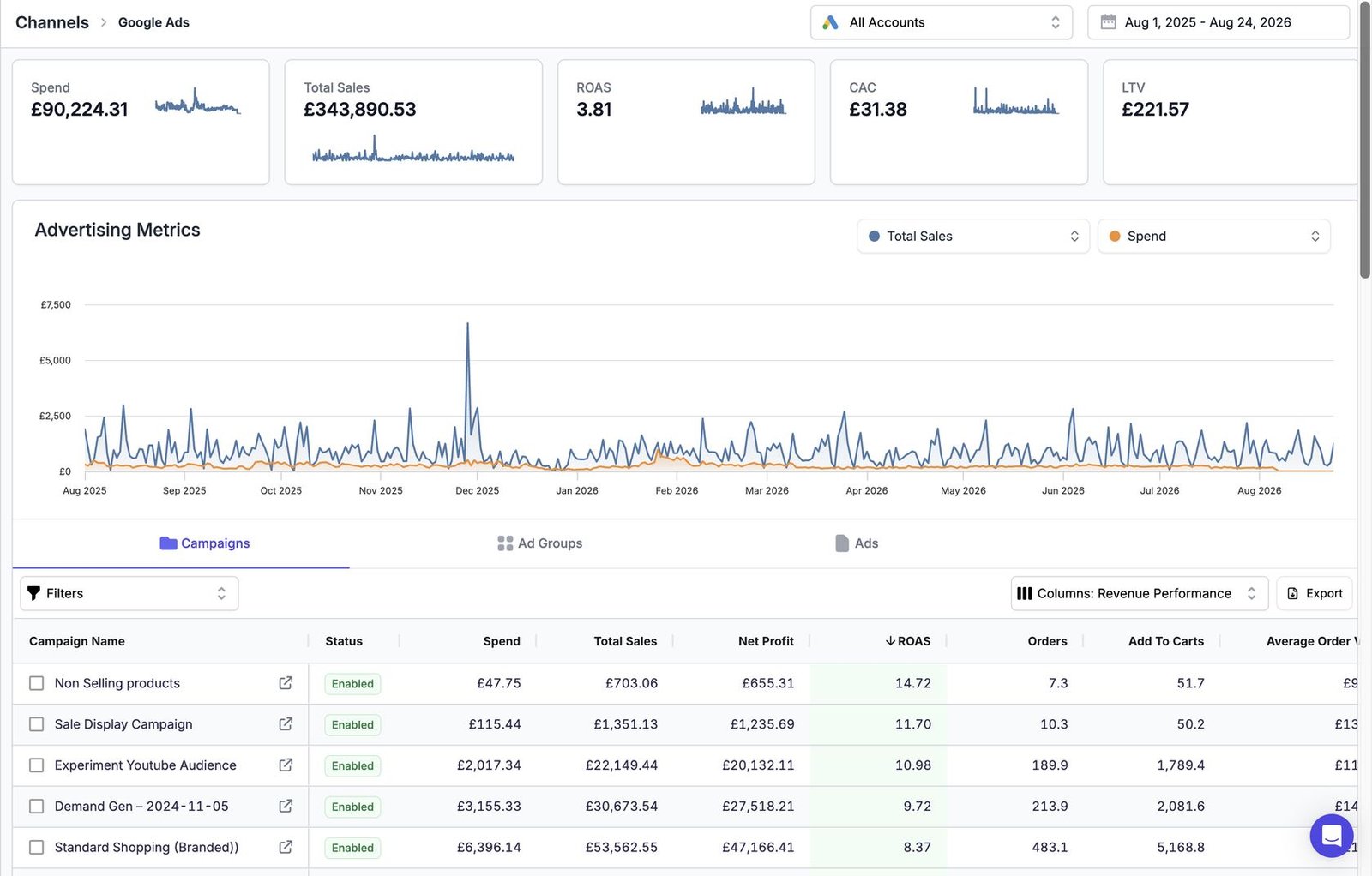Screen dimensions: 1372x876
Task: Click the blue Total Sales color dot
Action: point(874,237)
